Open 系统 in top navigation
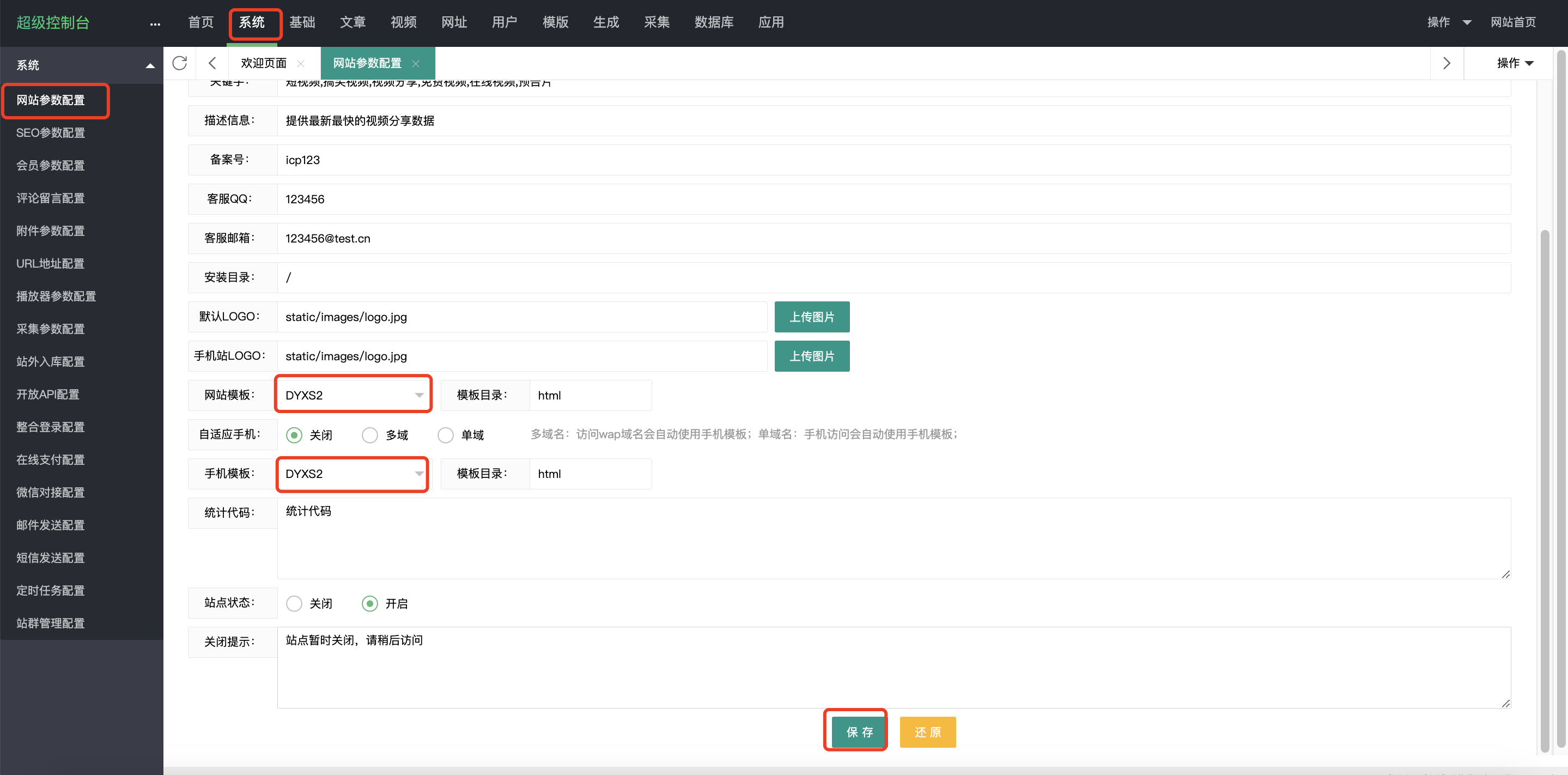This screenshot has width=1568, height=775. click(251, 22)
